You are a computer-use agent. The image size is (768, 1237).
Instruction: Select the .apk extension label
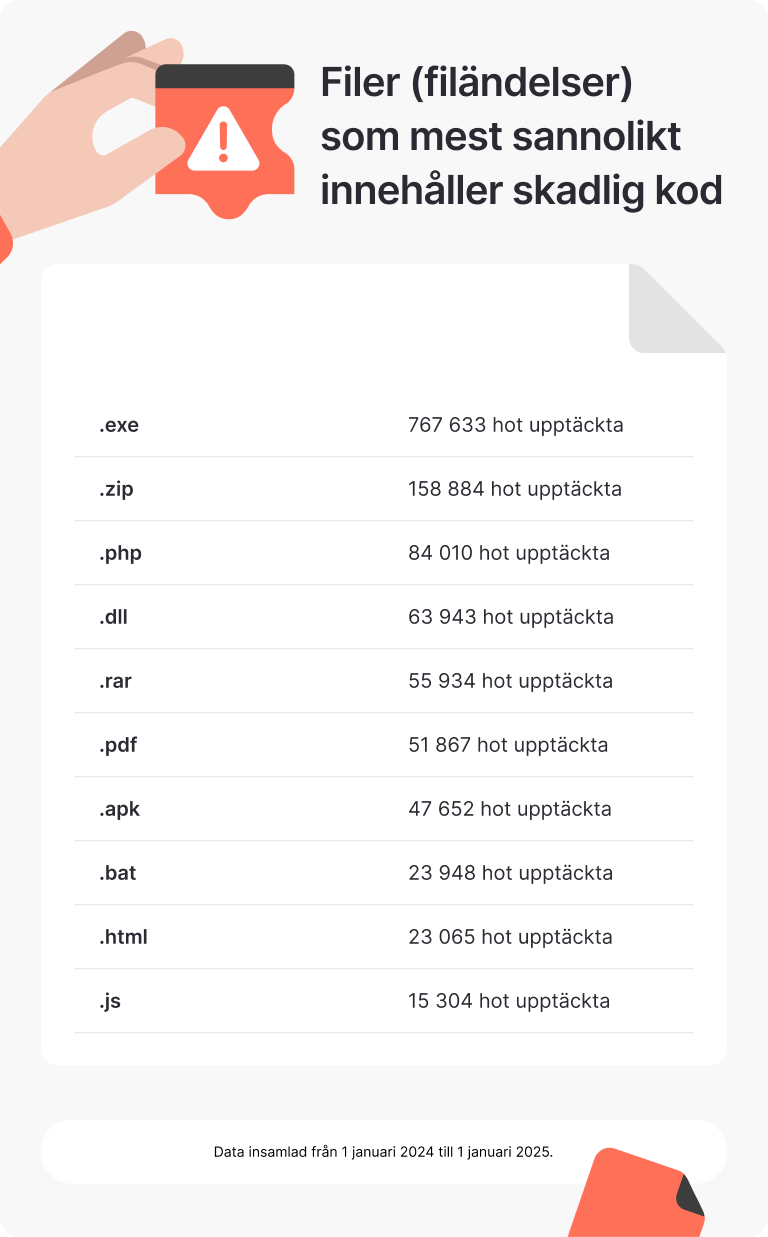(119, 809)
